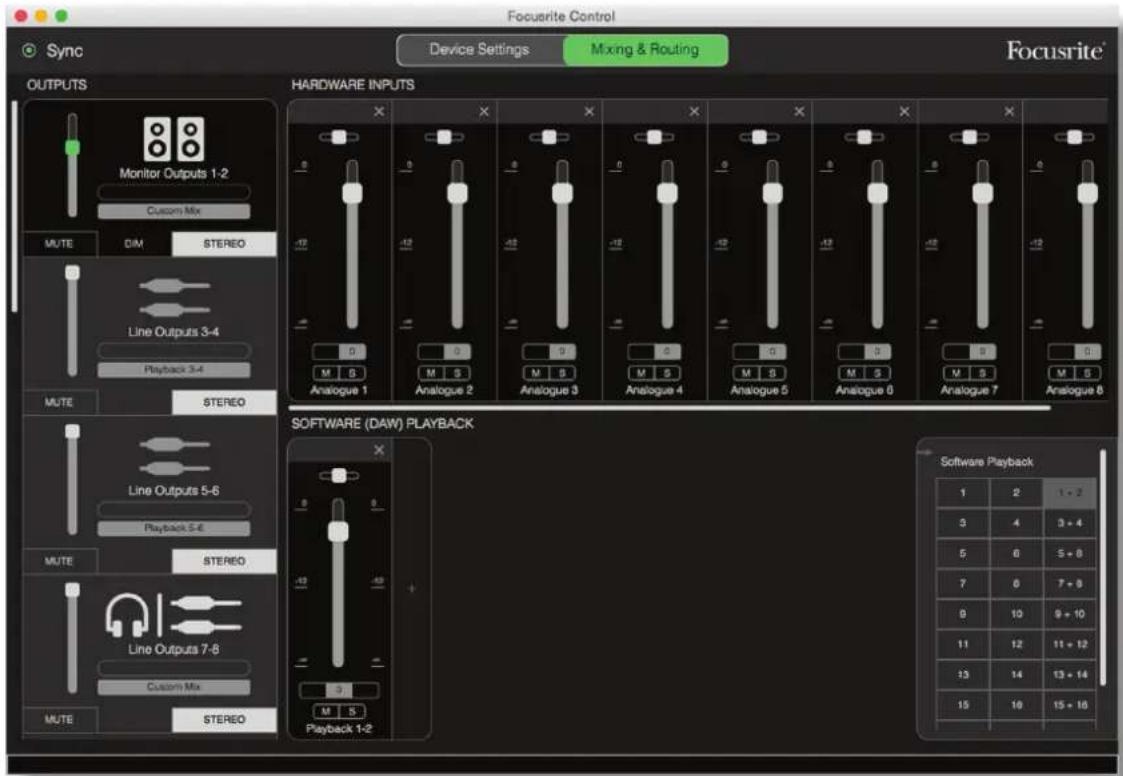Remove the Analogue 1 channel with its X
This screenshot has height=776, width=1123.
click(x=379, y=111)
